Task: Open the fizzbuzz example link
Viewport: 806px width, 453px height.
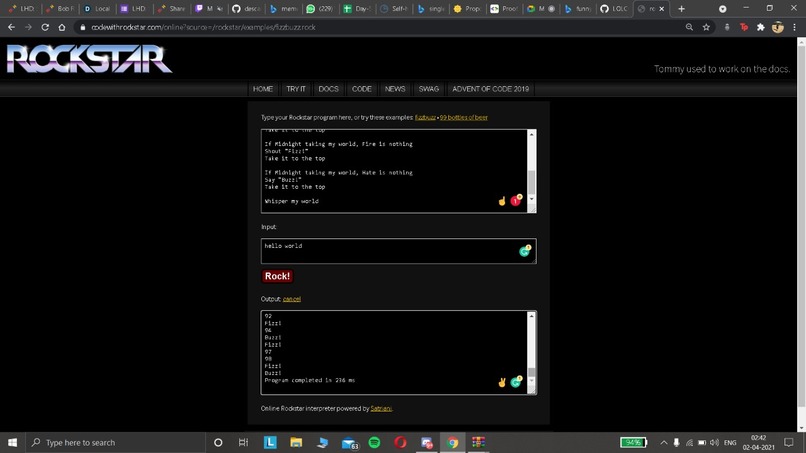Action: point(425,117)
